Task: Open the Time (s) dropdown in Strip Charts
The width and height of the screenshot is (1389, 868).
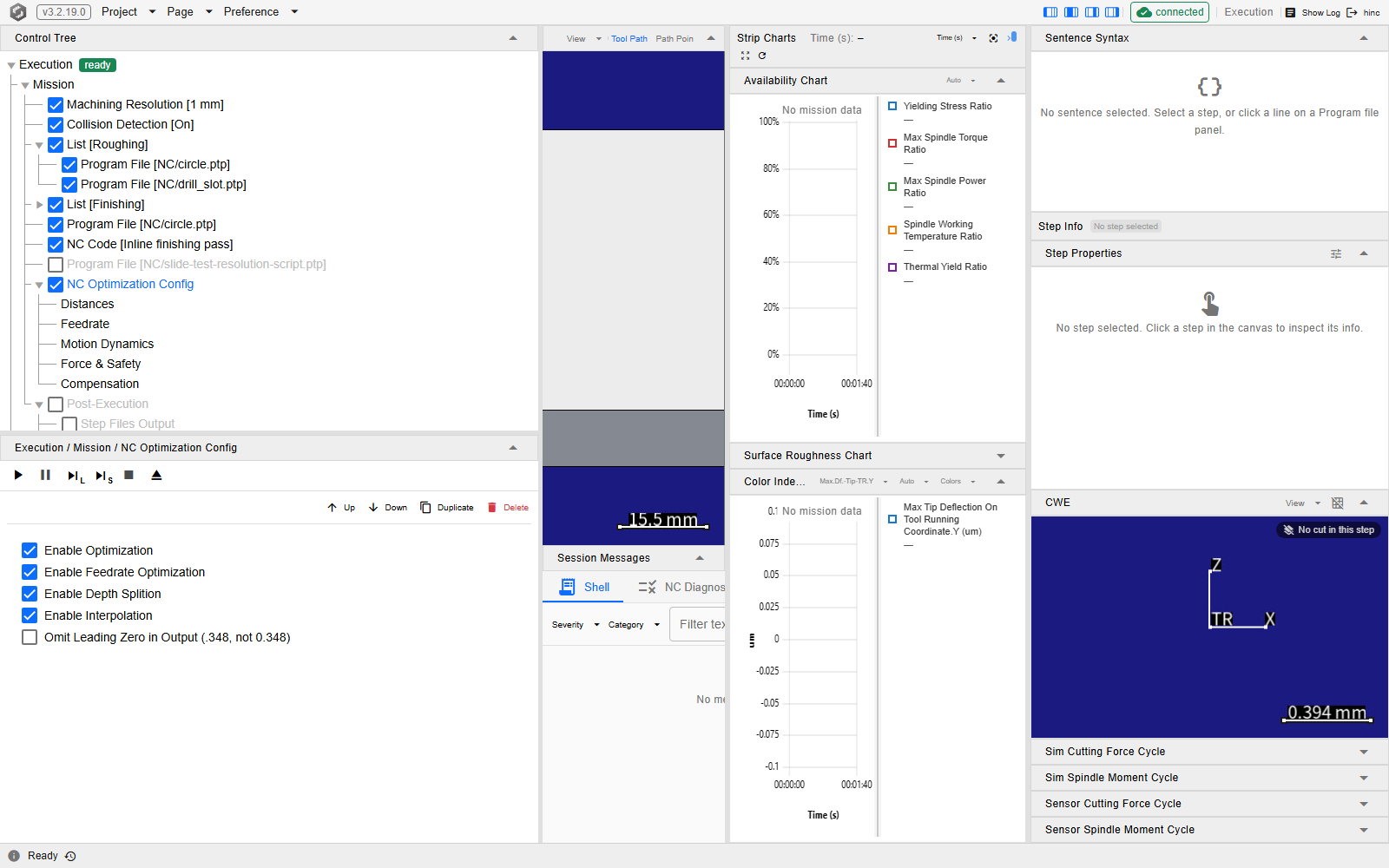Action: (x=957, y=38)
